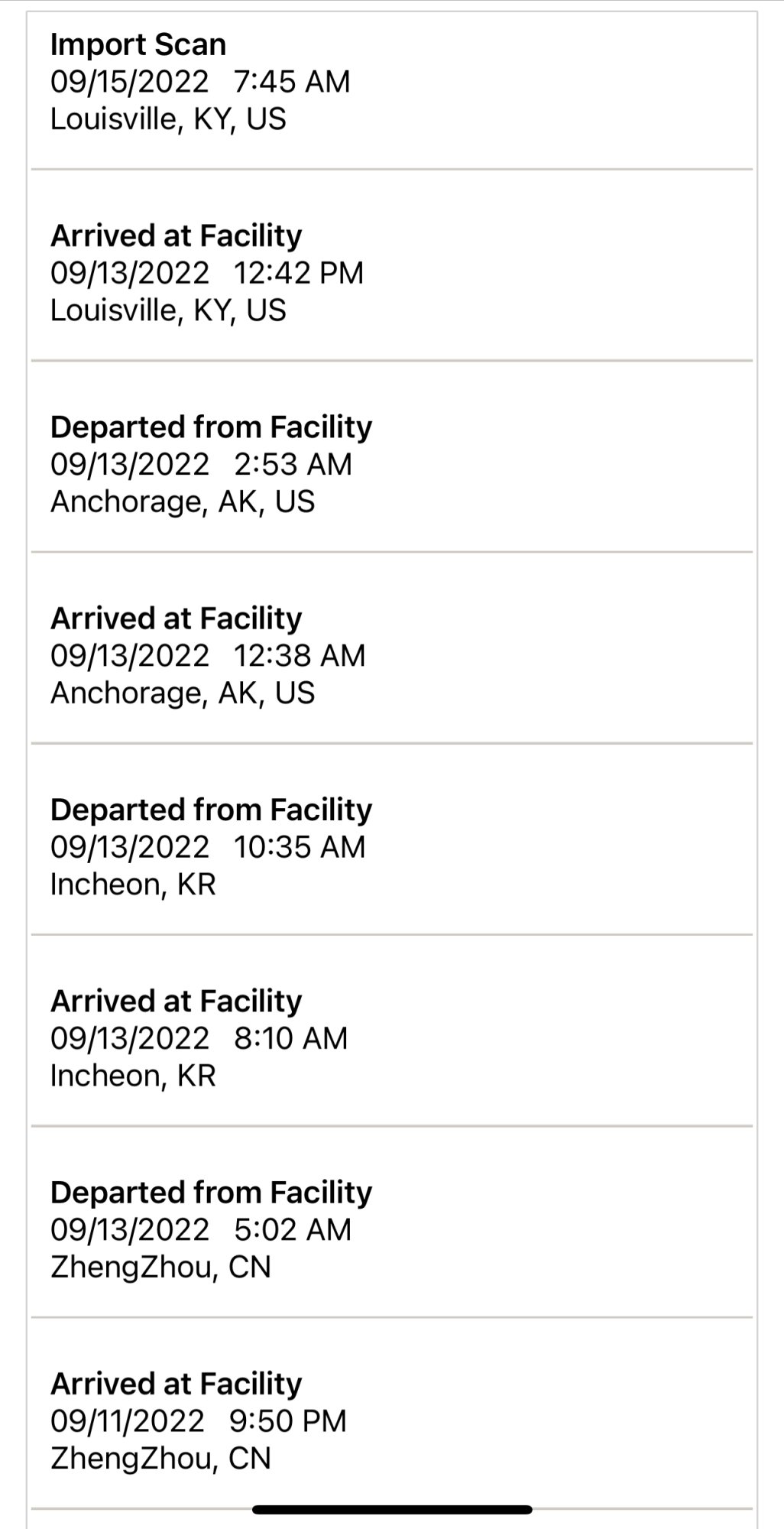Viewport: 784px width, 1529px height.
Task: Select ZhengZhou, CN under the 9:50 PM arrival
Action: point(160,1458)
